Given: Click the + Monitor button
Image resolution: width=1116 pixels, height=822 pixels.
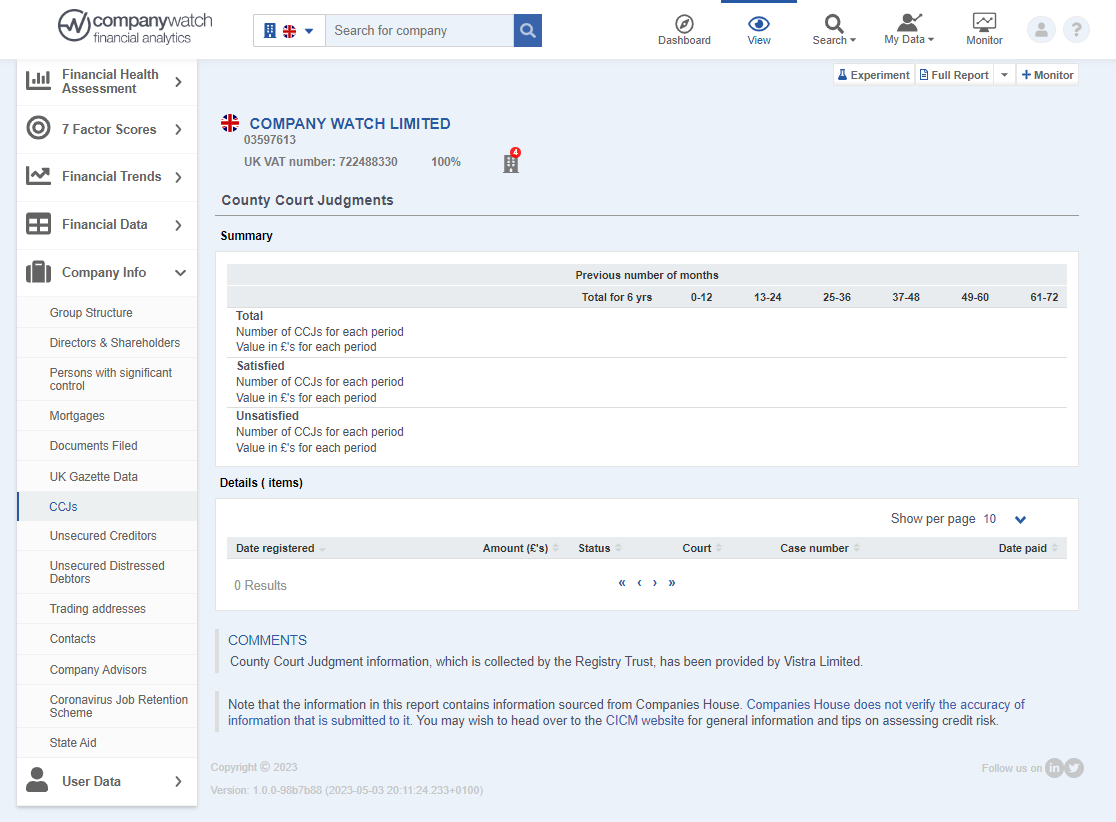Looking at the screenshot, I should pyautogui.click(x=1047, y=75).
